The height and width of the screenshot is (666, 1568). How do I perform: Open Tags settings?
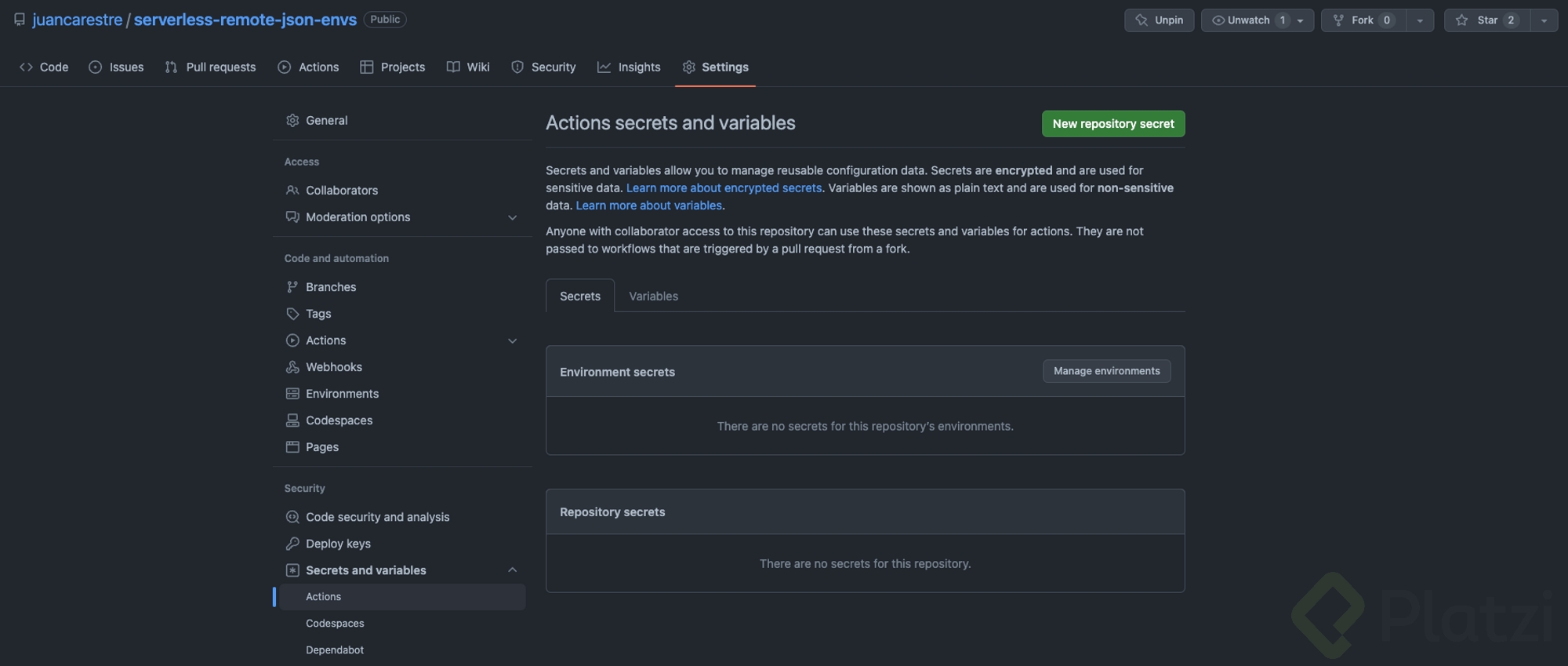coord(402,314)
